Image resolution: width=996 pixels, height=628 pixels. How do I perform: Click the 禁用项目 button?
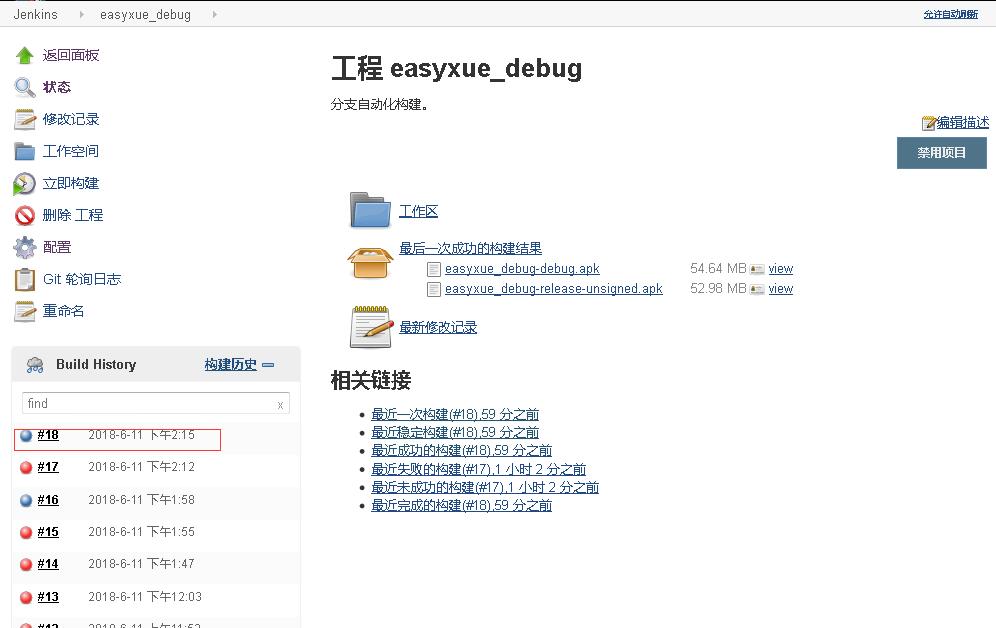click(x=942, y=153)
